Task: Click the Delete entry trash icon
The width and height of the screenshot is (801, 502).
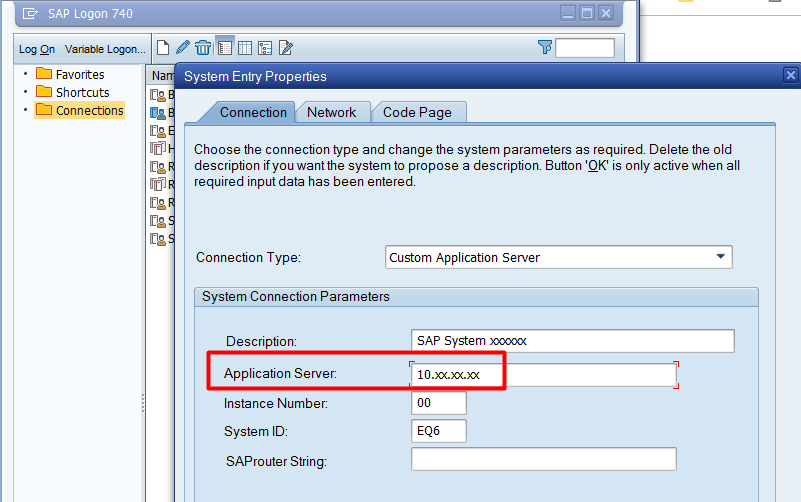Action: coord(203,47)
